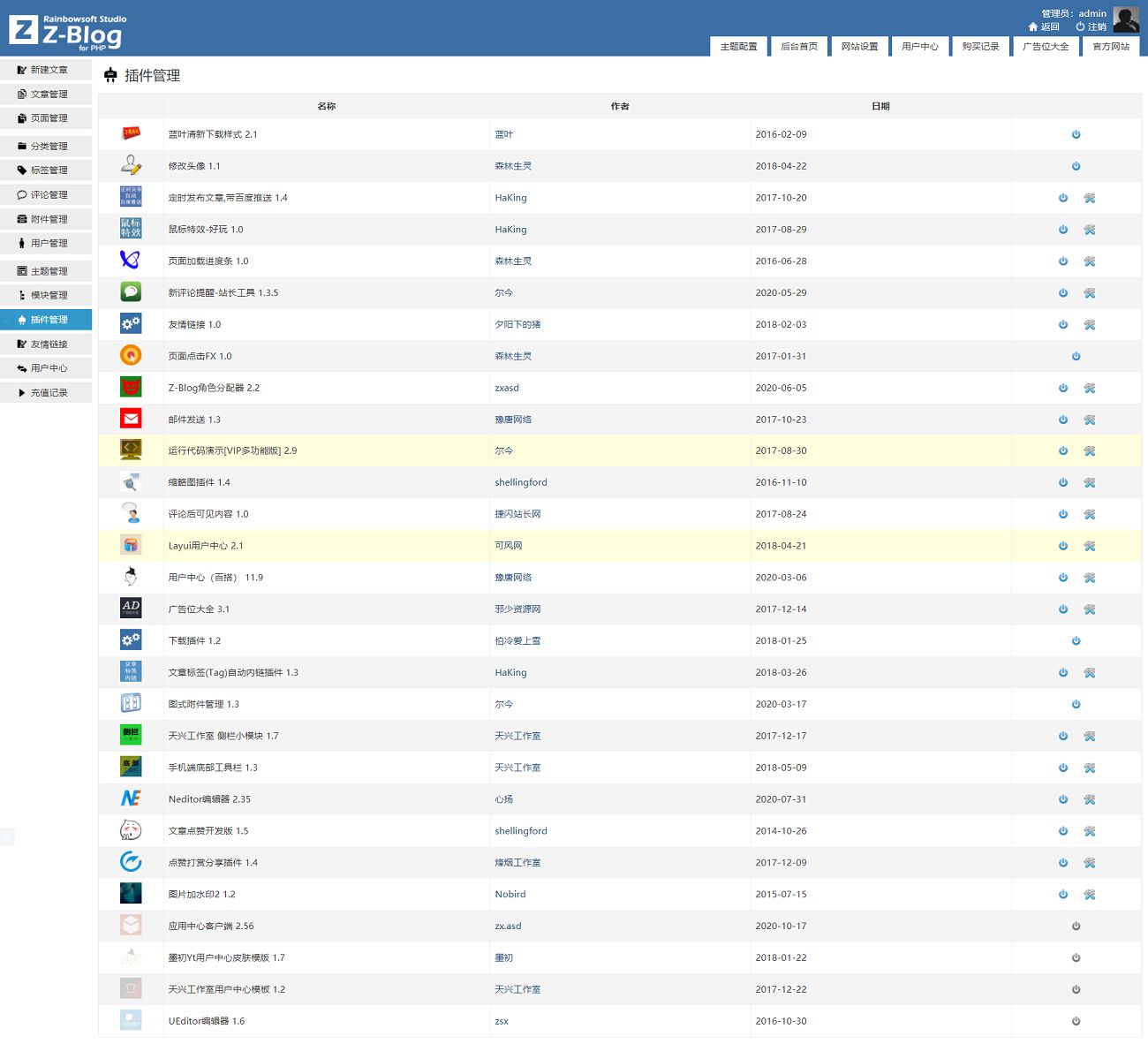Toggle power for 鼠标特效-好玩 plugin
This screenshot has width=1148, height=1044.
click(1063, 230)
